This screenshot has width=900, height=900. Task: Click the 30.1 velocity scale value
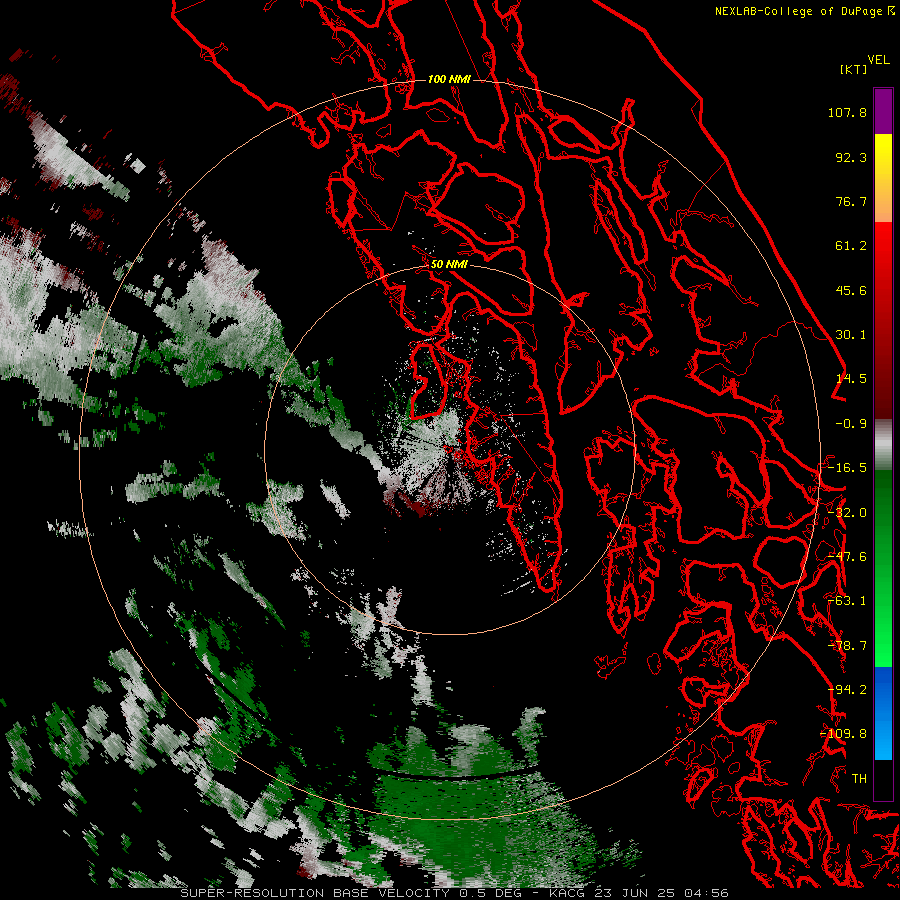851,335
